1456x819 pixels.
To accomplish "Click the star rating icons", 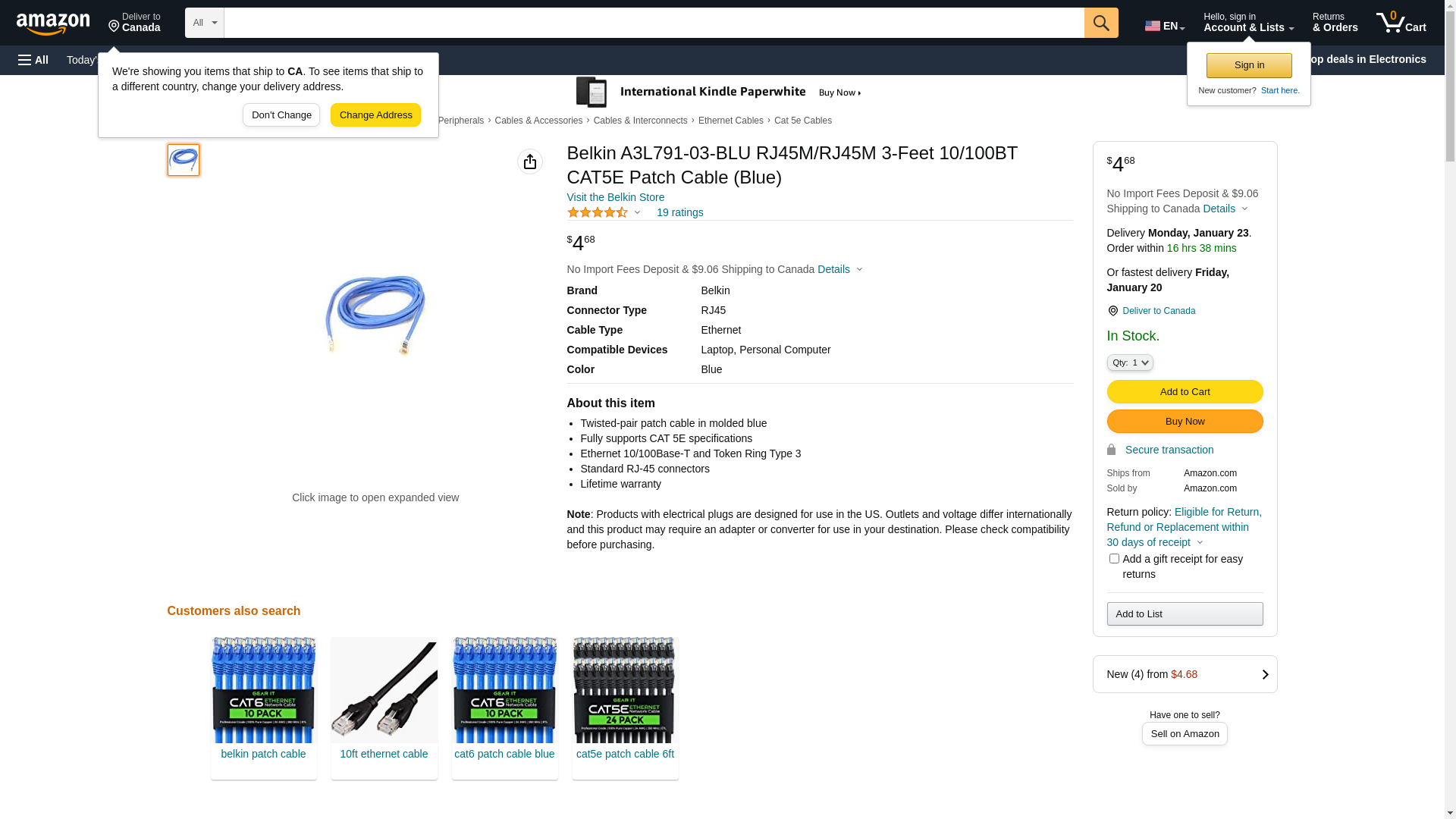I will click(x=598, y=213).
